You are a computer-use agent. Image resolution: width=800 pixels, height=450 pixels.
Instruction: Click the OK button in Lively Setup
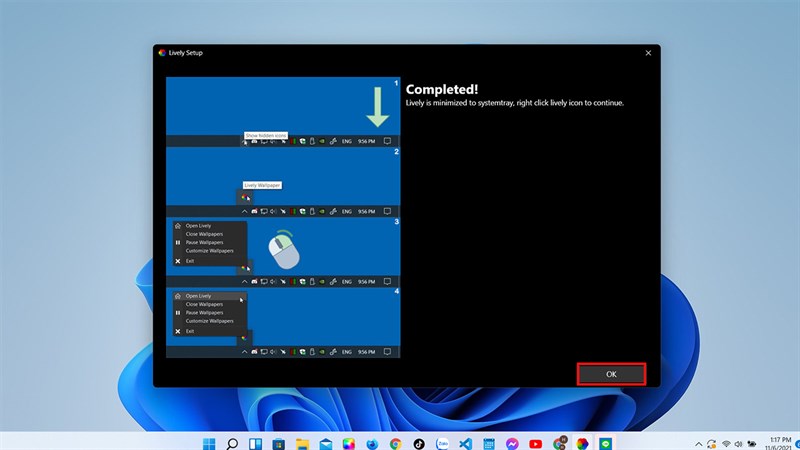click(611, 373)
